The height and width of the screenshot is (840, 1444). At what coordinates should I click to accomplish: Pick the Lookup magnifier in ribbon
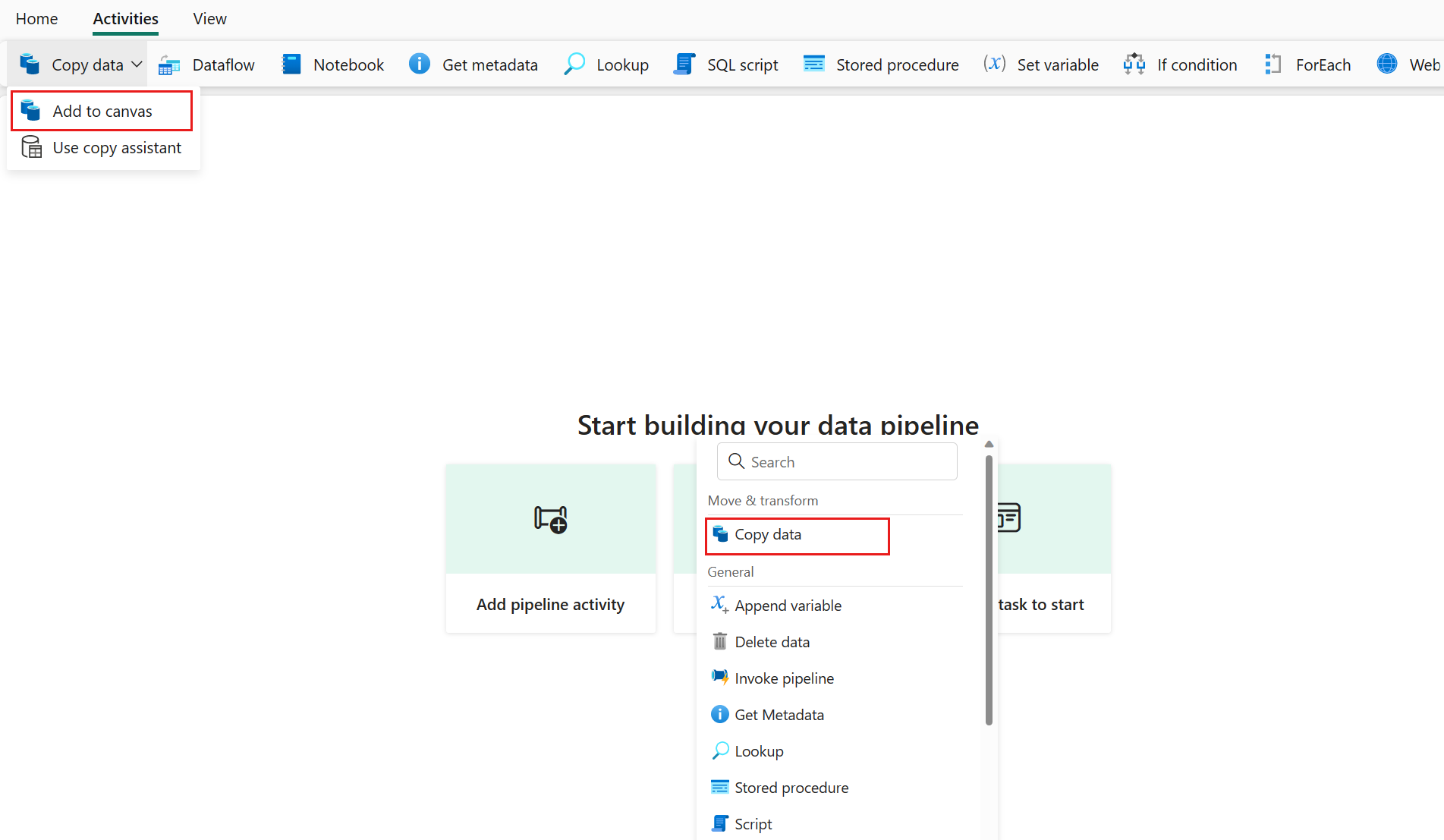pos(574,64)
